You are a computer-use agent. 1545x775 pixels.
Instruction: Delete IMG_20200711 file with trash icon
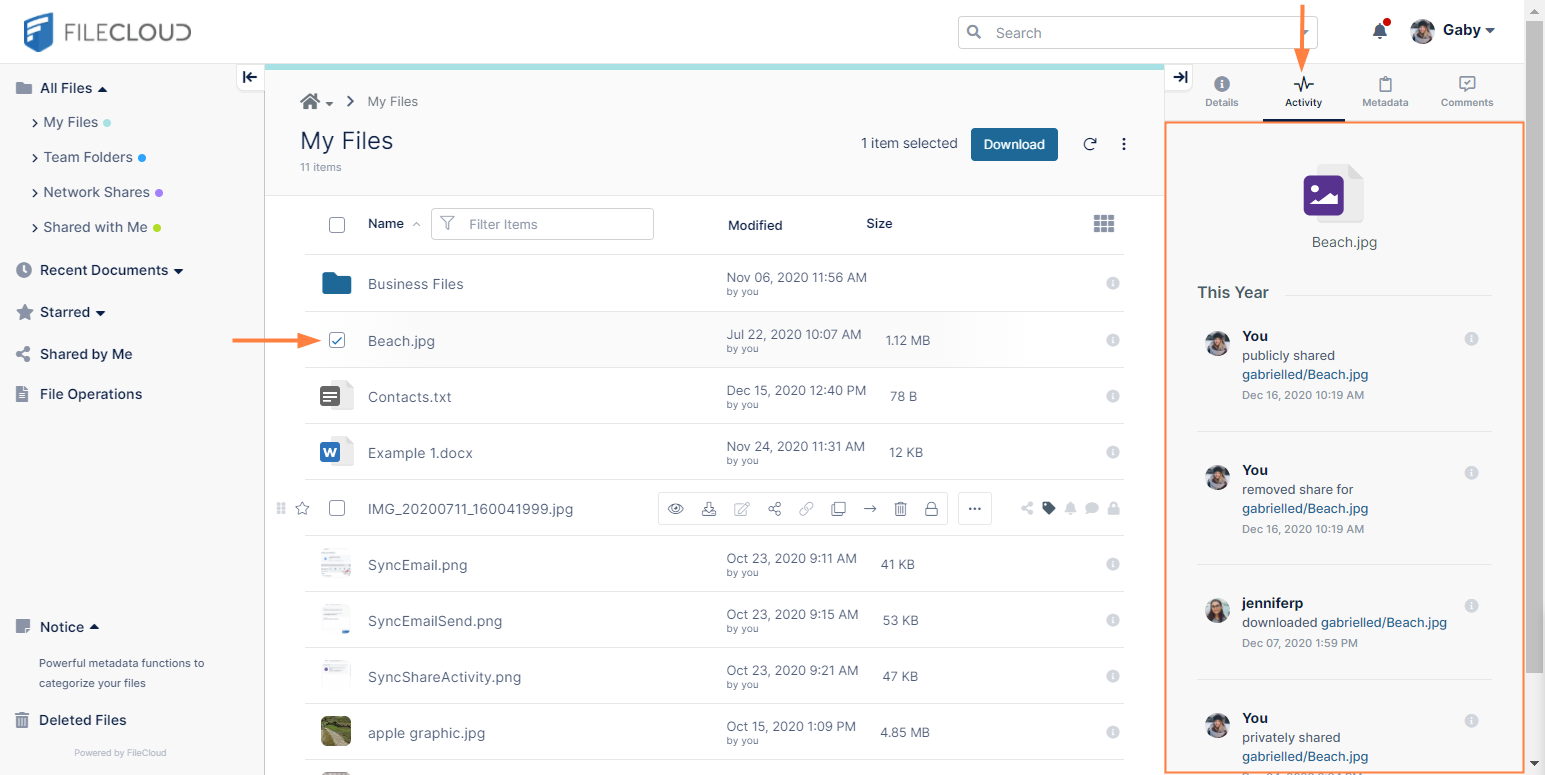[x=900, y=509]
